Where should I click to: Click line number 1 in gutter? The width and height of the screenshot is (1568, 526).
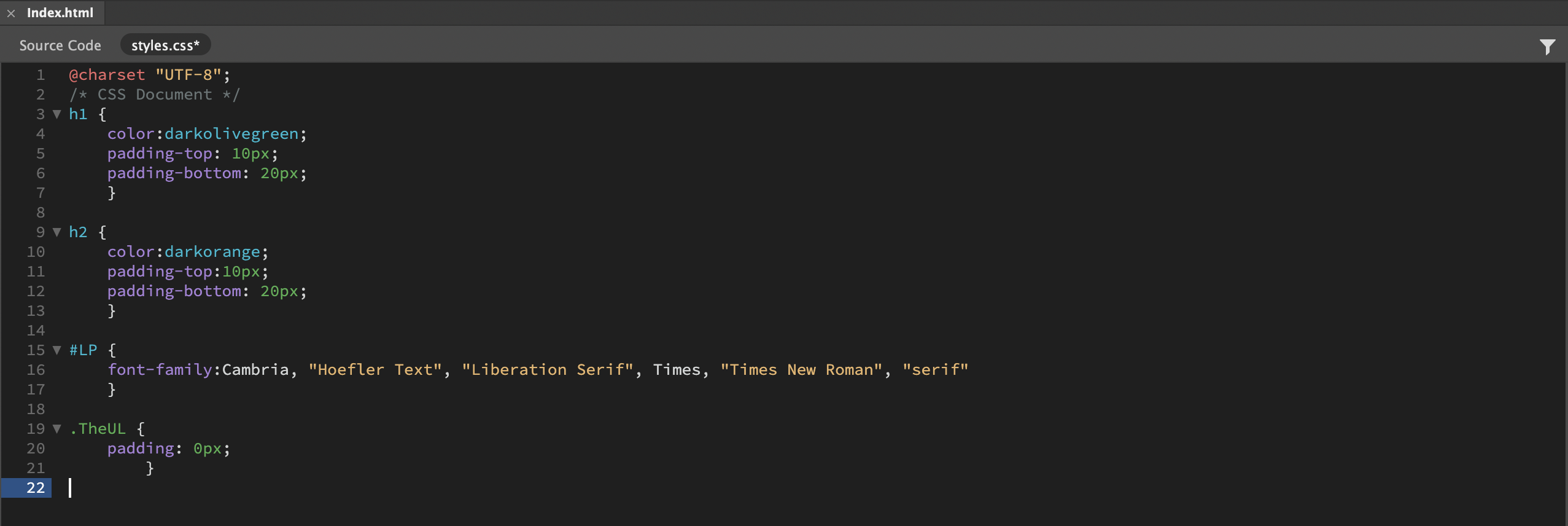(x=41, y=75)
